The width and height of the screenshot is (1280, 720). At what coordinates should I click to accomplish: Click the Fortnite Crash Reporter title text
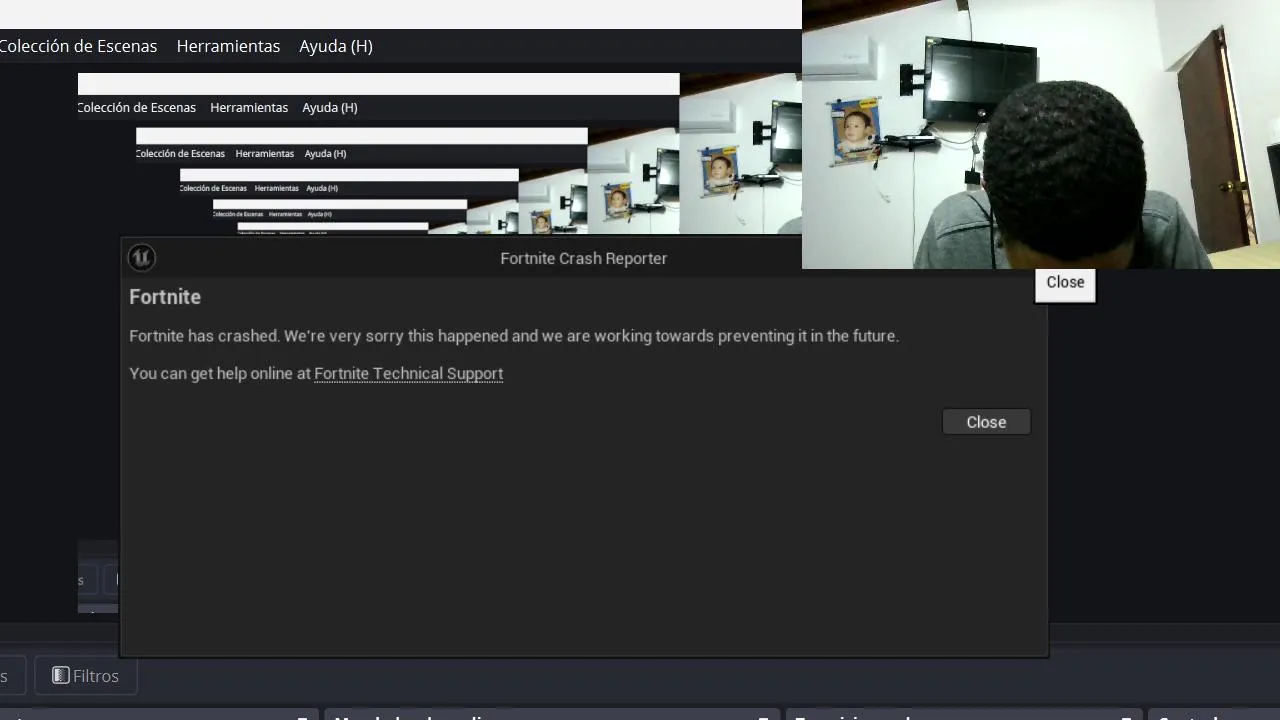(583, 258)
